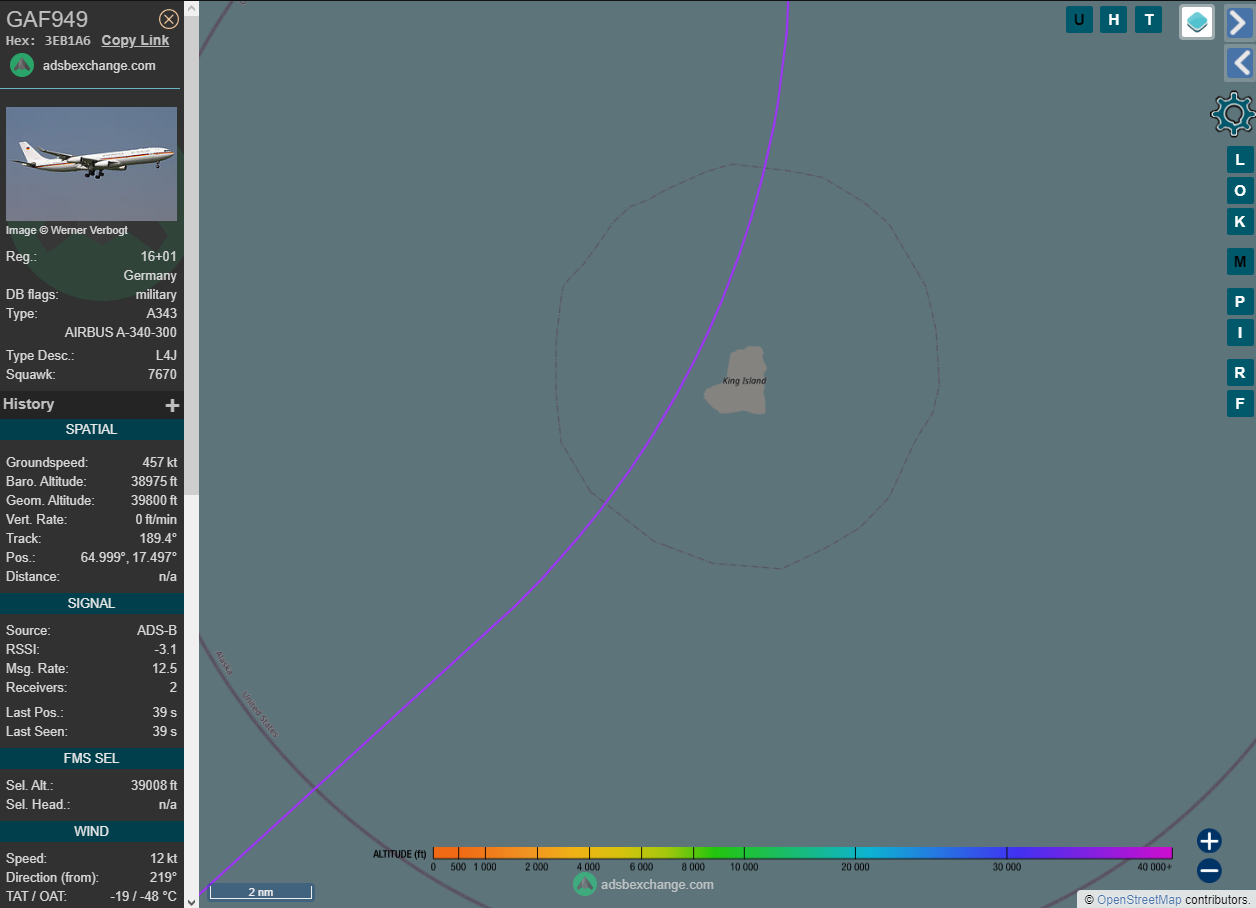Screen dimensions: 1256x908
Task: Click the altitude color legend bar
Action: [x=802, y=853]
